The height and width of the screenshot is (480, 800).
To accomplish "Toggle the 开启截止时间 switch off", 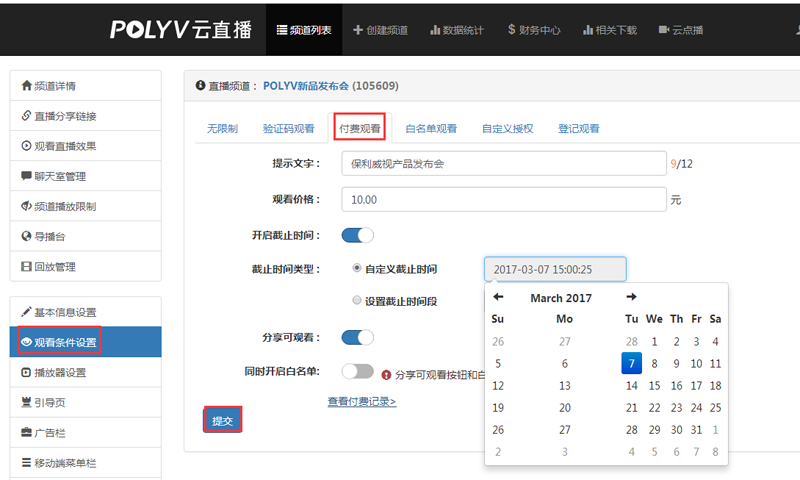I will (357, 235).
